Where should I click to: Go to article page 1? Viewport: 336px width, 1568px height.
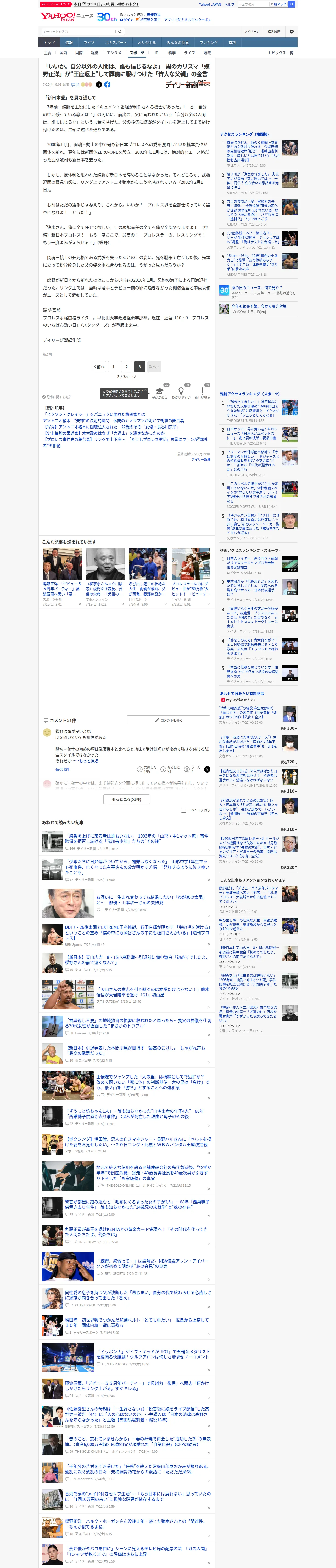click(x=113, y=366)
